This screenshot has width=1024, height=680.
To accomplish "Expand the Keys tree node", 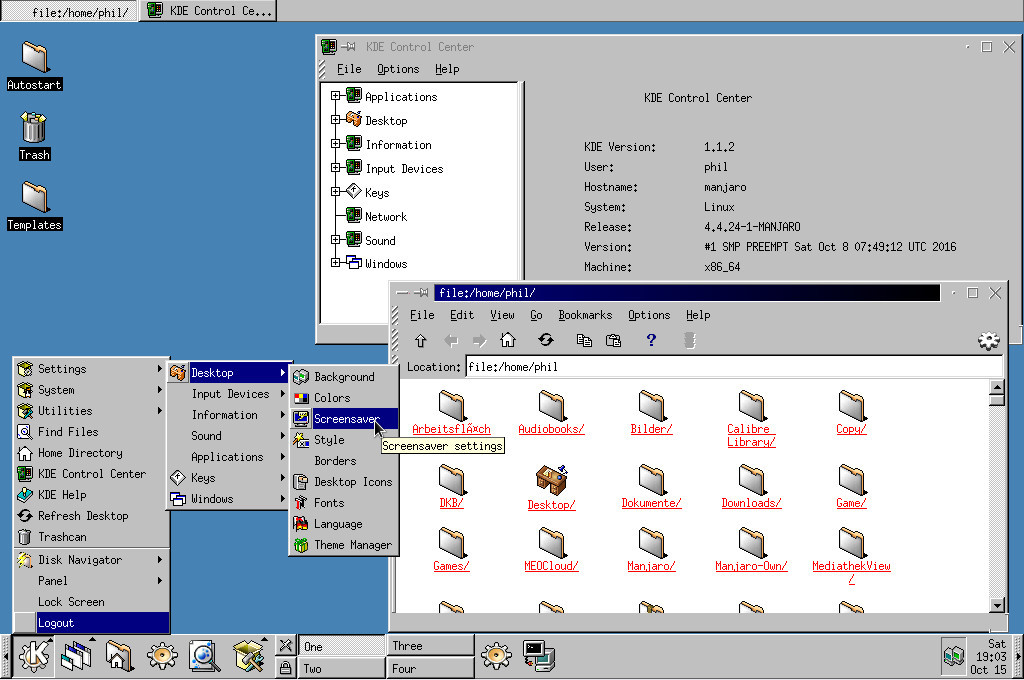I will coord(336,192).
